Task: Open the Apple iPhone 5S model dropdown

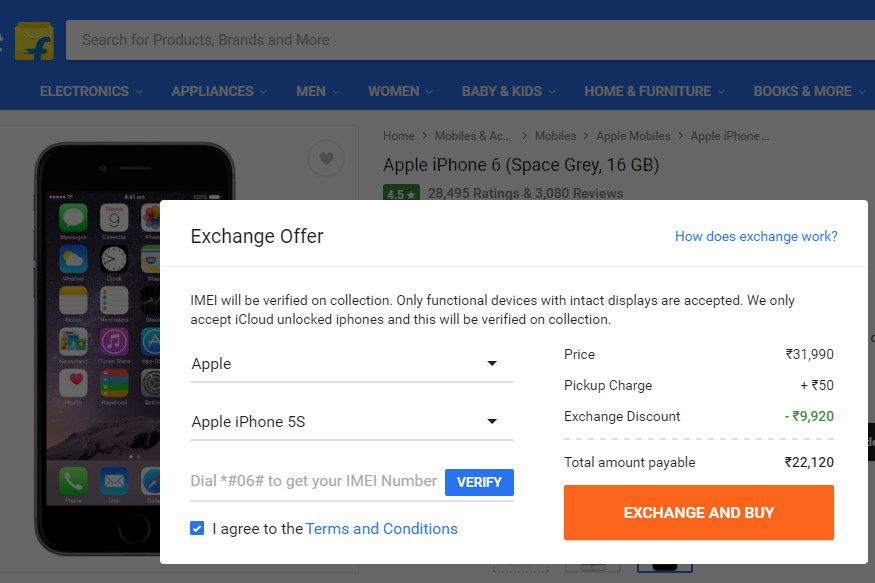Action: [351, 422]
